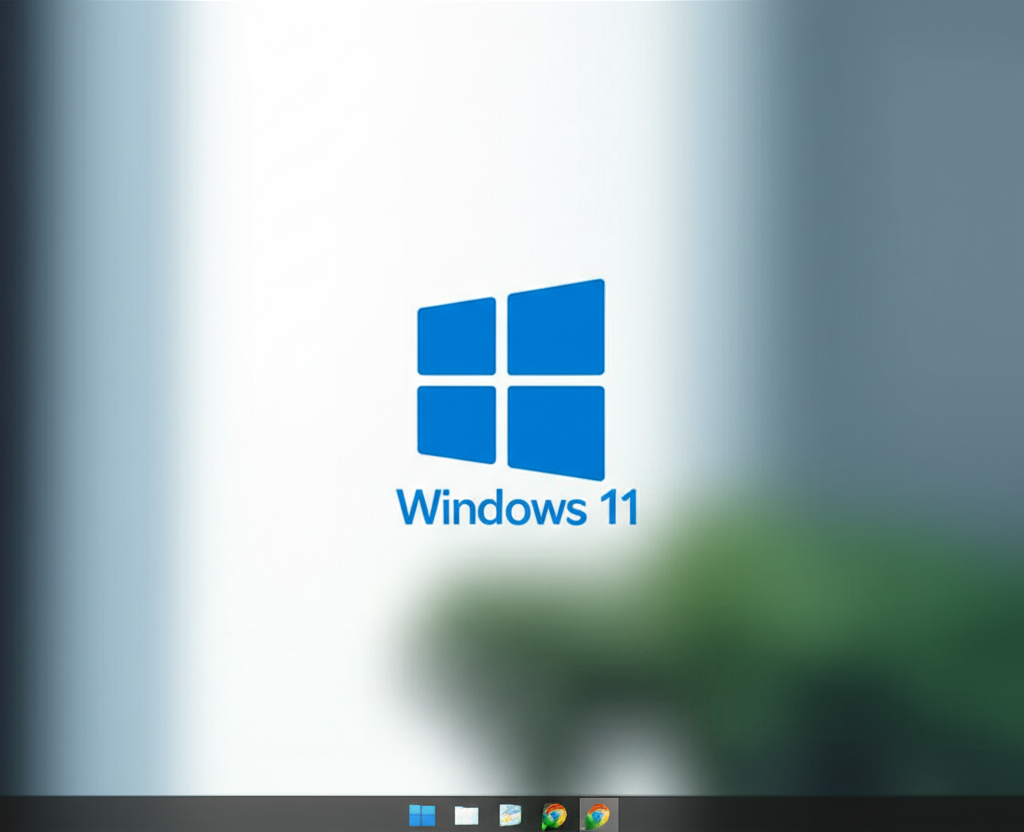Open the picture app beside File Explorer

pos(510,815)
